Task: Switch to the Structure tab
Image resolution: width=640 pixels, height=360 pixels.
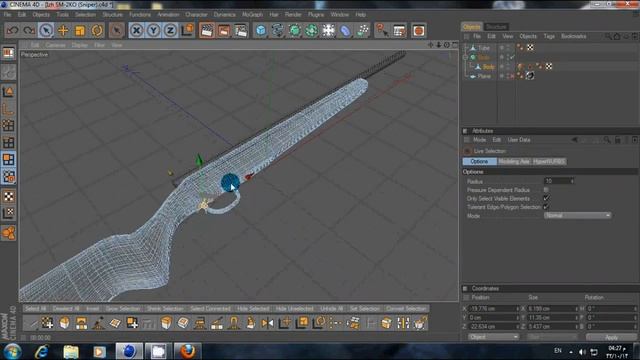Action: [496, 27]
